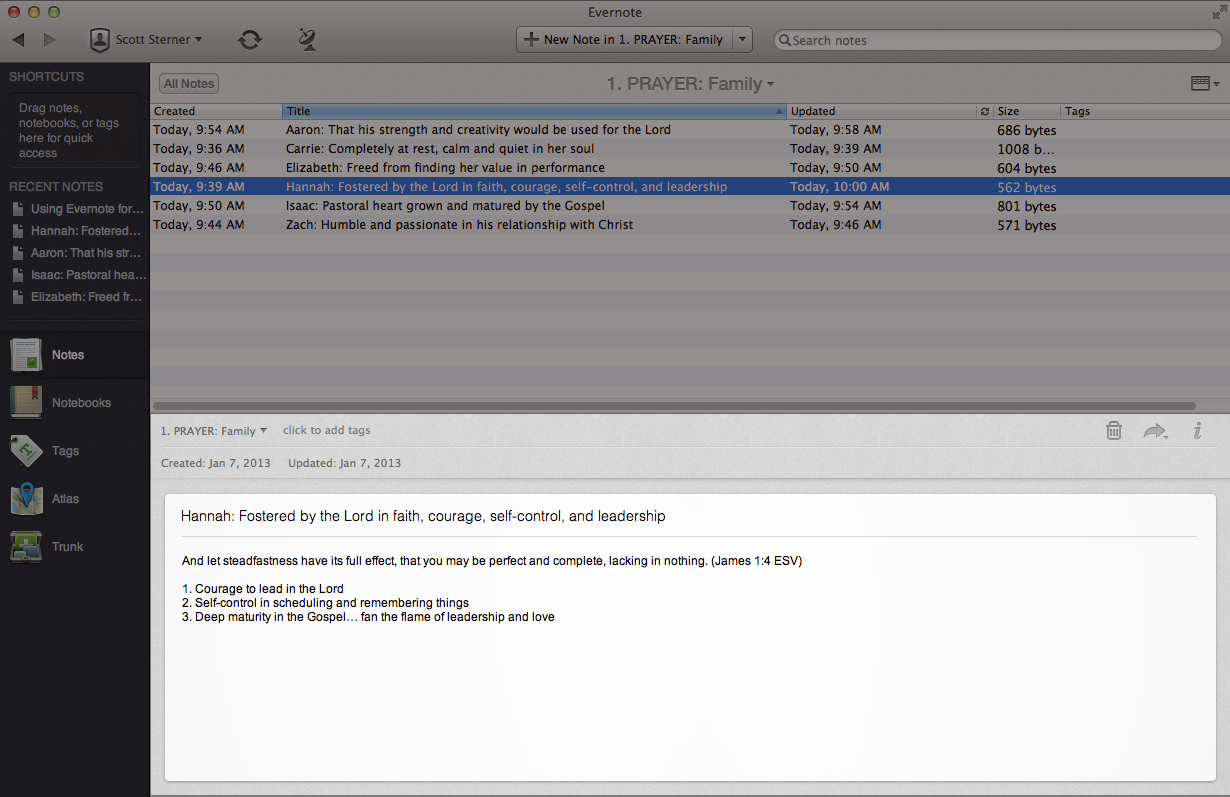Click the Search notes field

997,41
